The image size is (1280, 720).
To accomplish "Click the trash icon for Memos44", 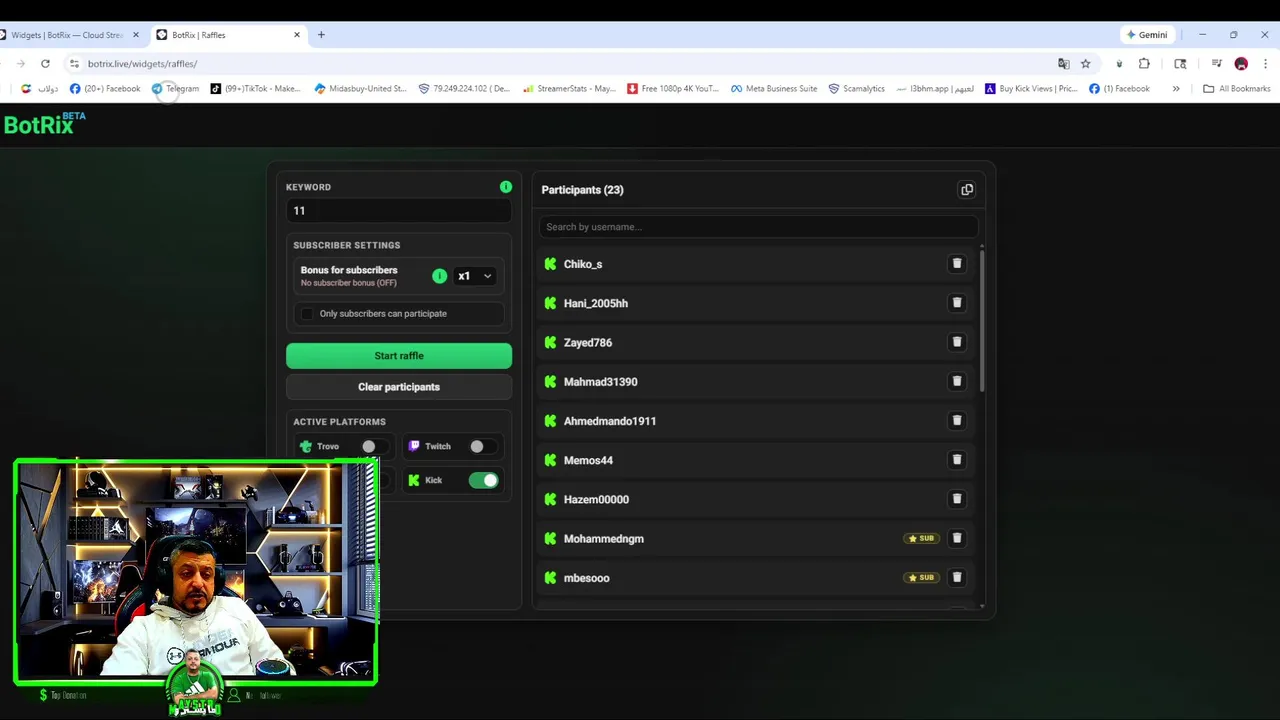I will [x=957, y=460].
